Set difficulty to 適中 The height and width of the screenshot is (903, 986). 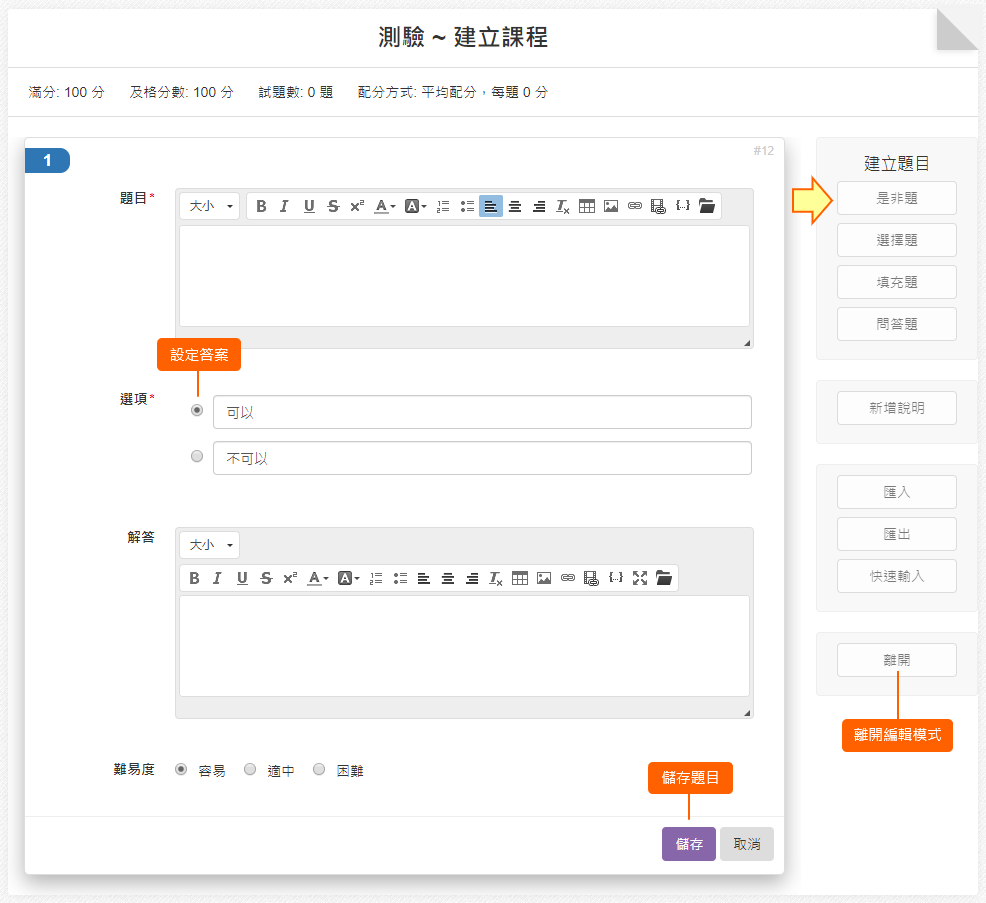[250, 770]
